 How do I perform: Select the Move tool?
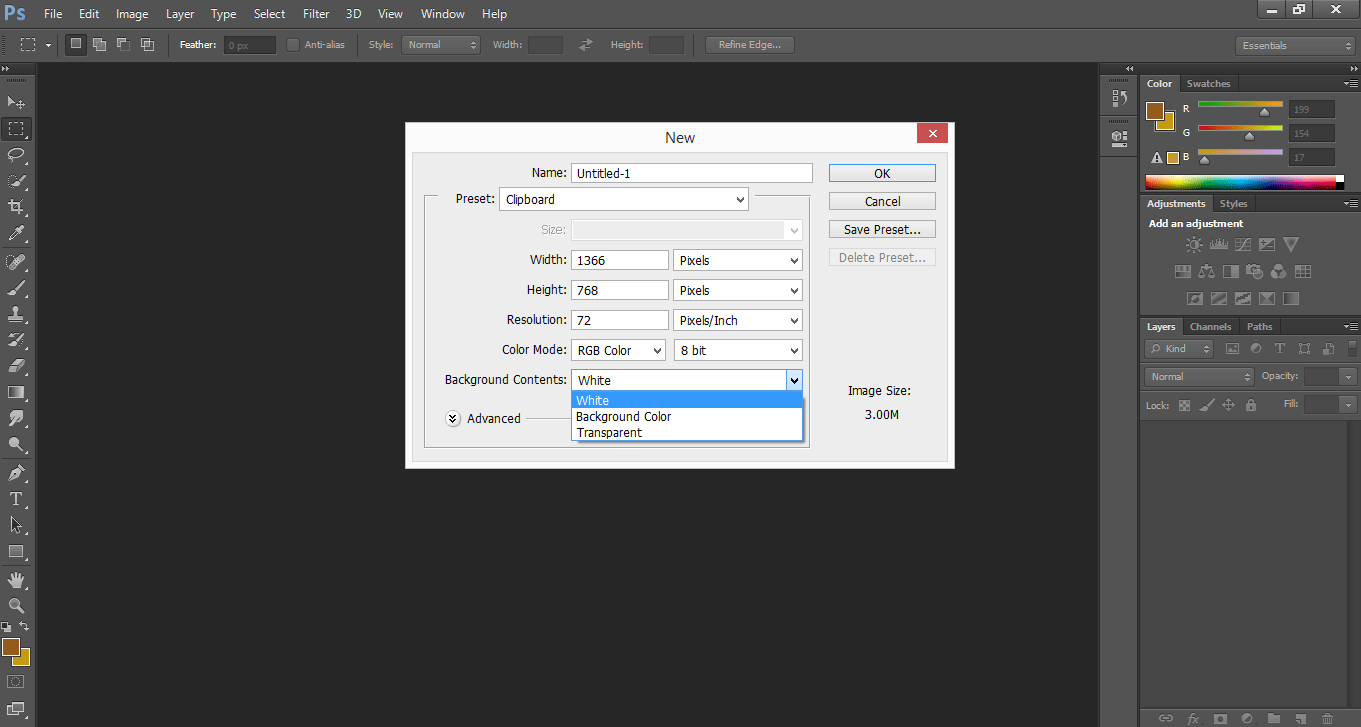16,102
